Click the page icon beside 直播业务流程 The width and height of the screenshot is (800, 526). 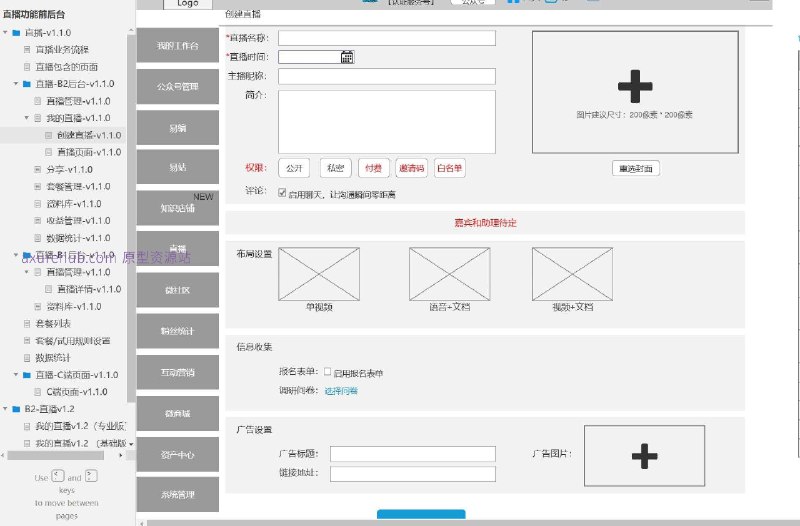[27, 49]
